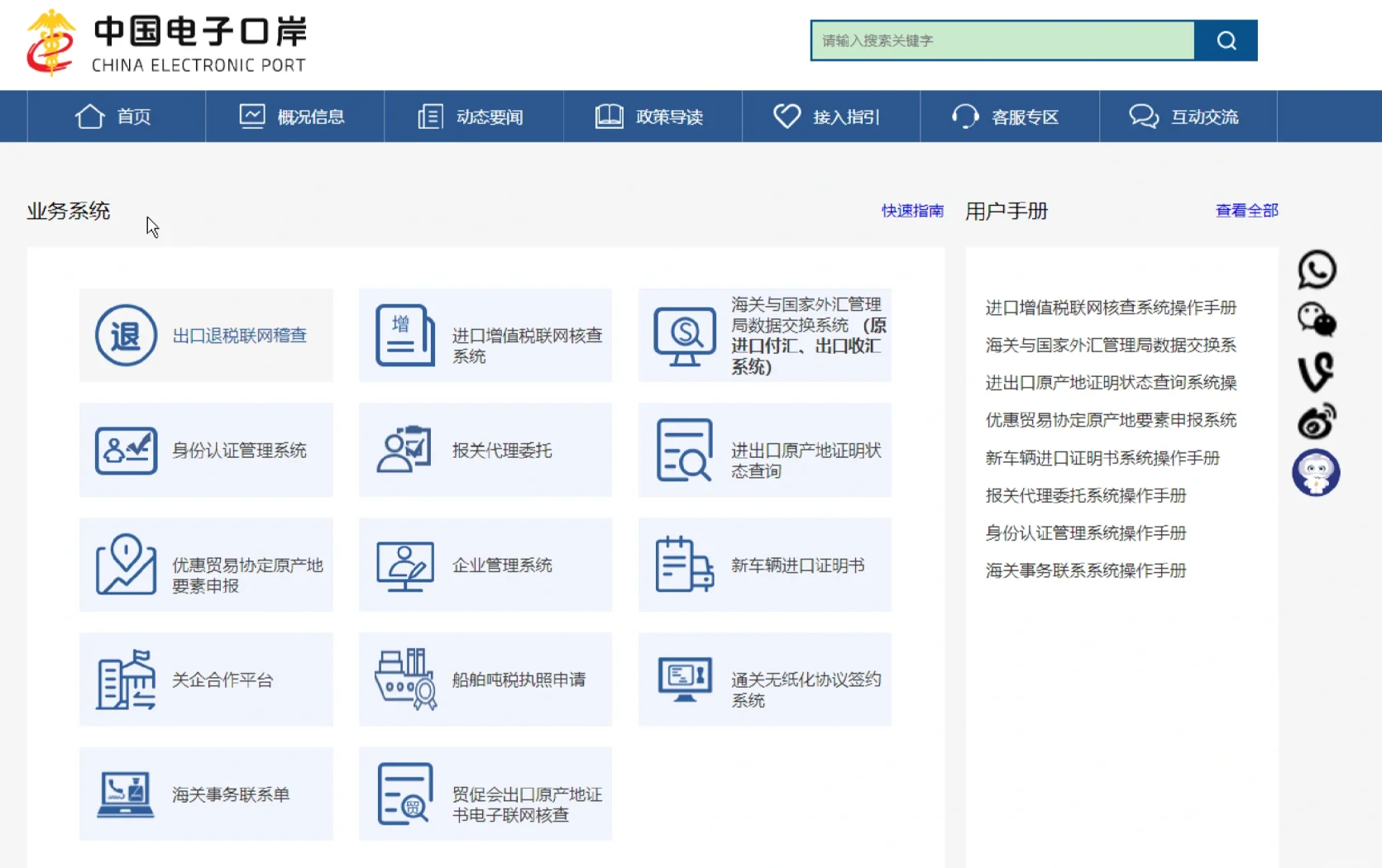Image resolution: width=1382 pixels, height=868 pixels.
Task: Open the 出口退税联网稽查 system
Action: point(205,336)
